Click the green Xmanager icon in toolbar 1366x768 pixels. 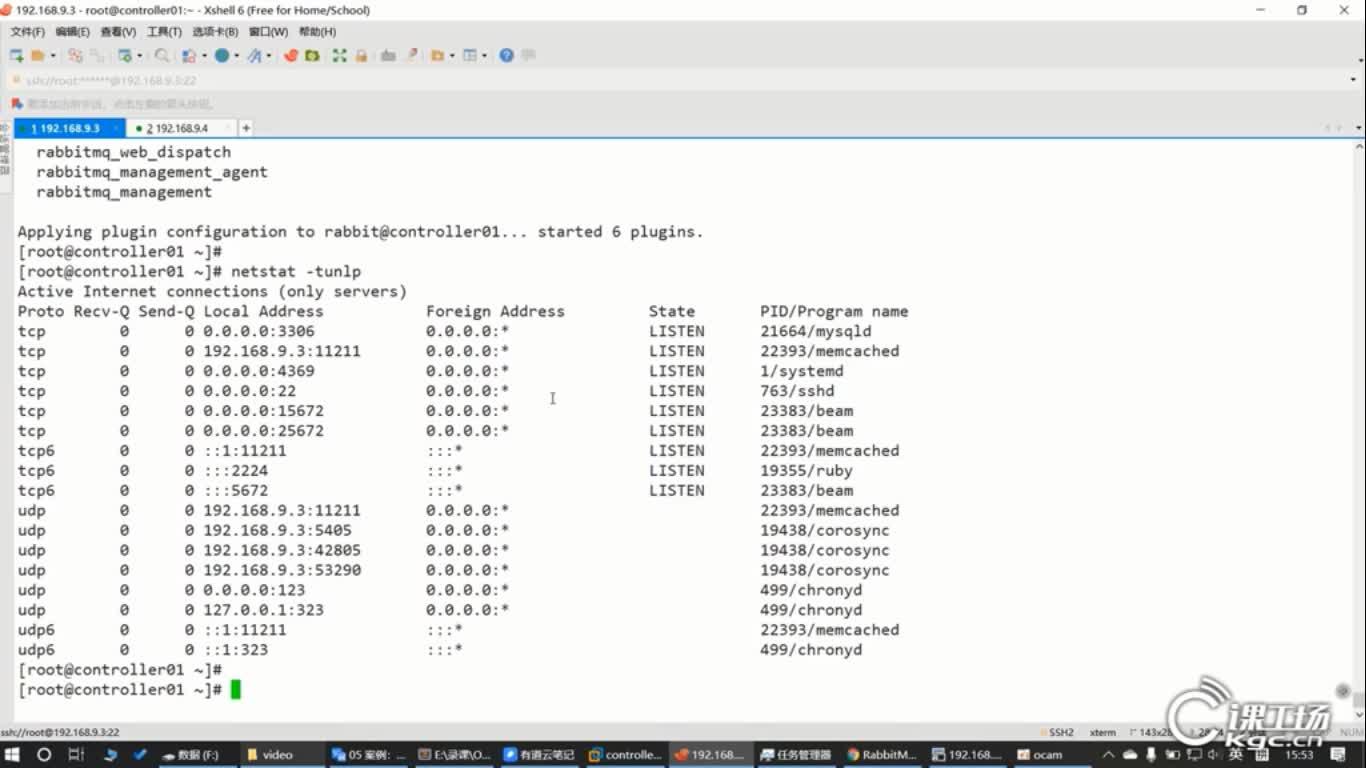pos(312,56)
